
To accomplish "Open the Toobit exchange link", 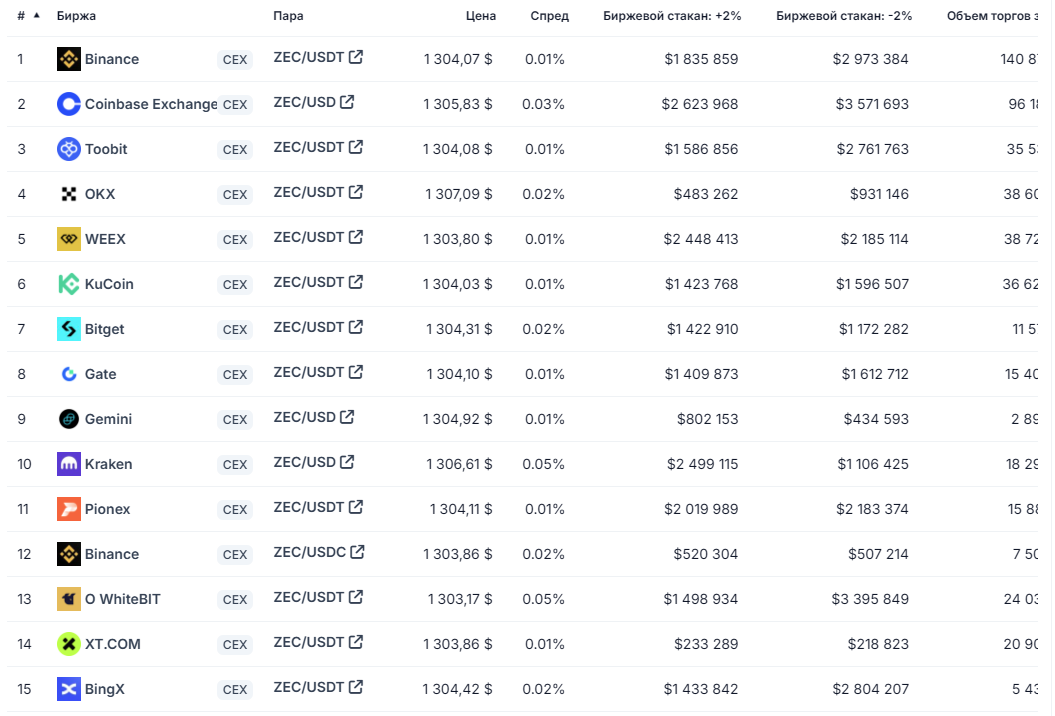I will 106,149.
